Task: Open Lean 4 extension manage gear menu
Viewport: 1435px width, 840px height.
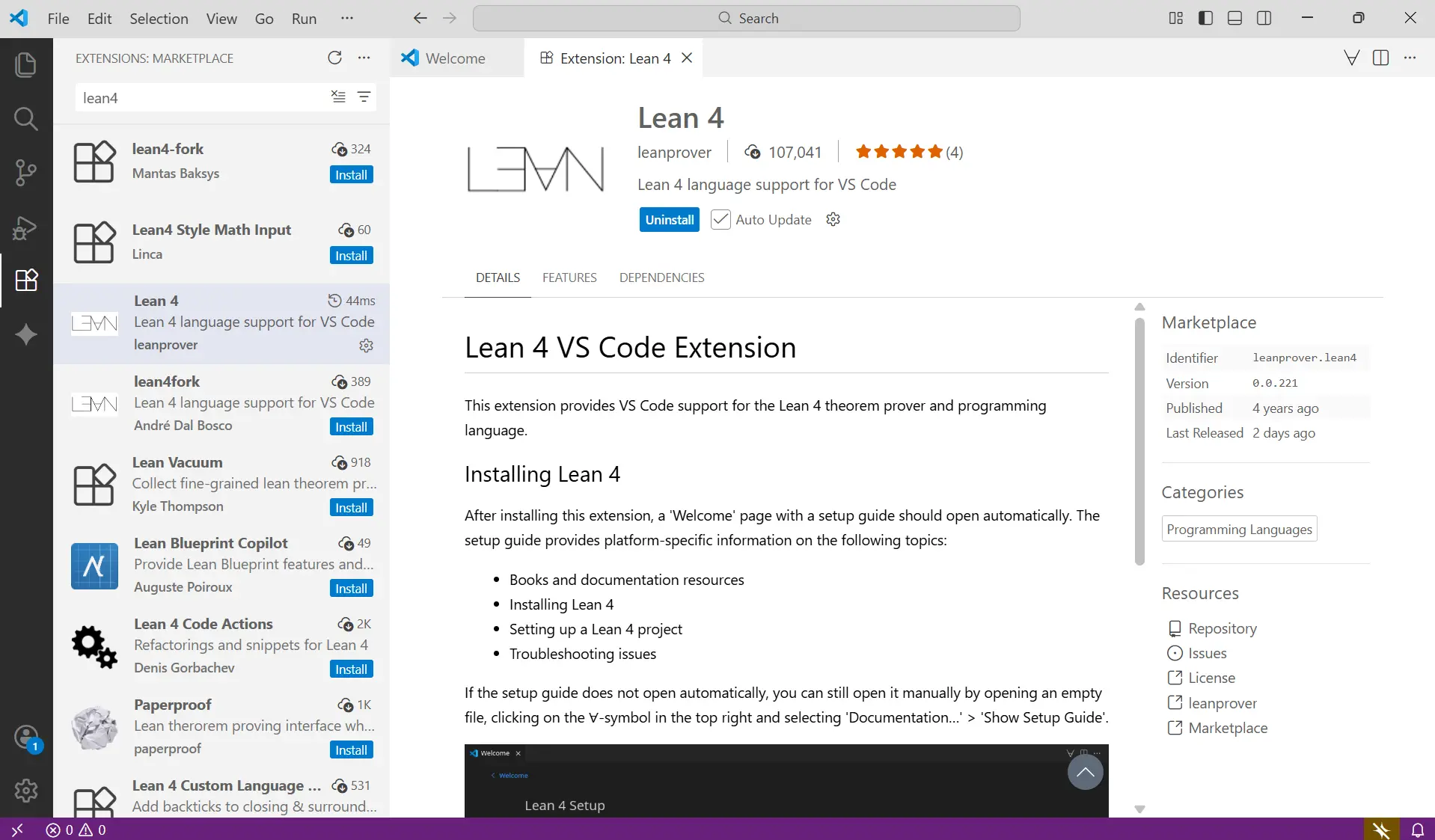Action: pyautogui.click(x=833, y=220)
